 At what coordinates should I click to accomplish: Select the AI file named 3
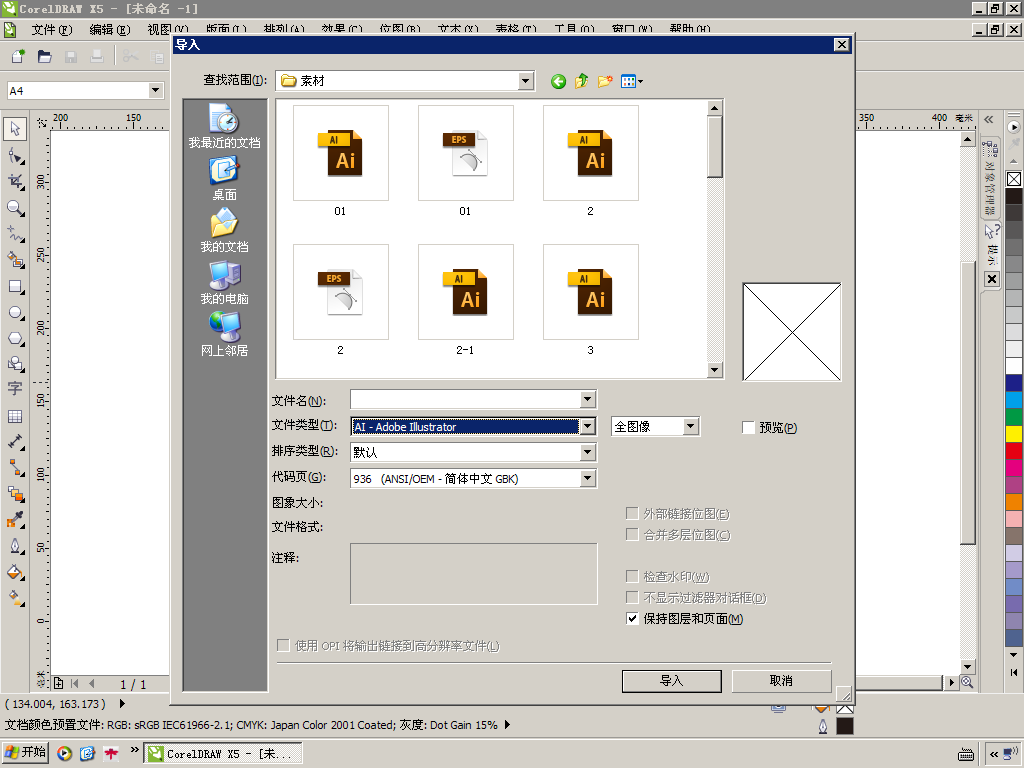click(590, 300)
